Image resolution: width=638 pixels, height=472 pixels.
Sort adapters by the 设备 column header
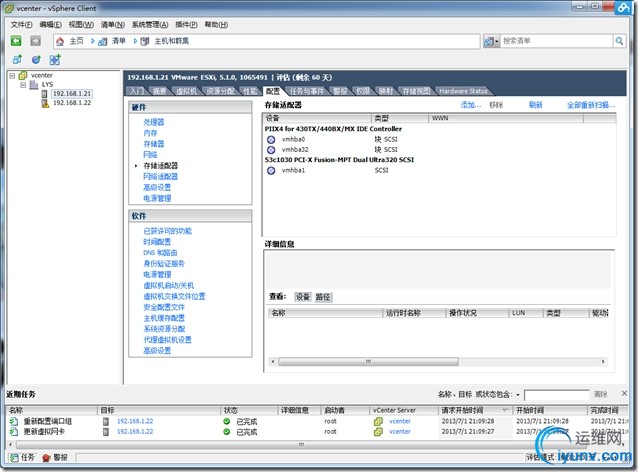coord(317,118)
